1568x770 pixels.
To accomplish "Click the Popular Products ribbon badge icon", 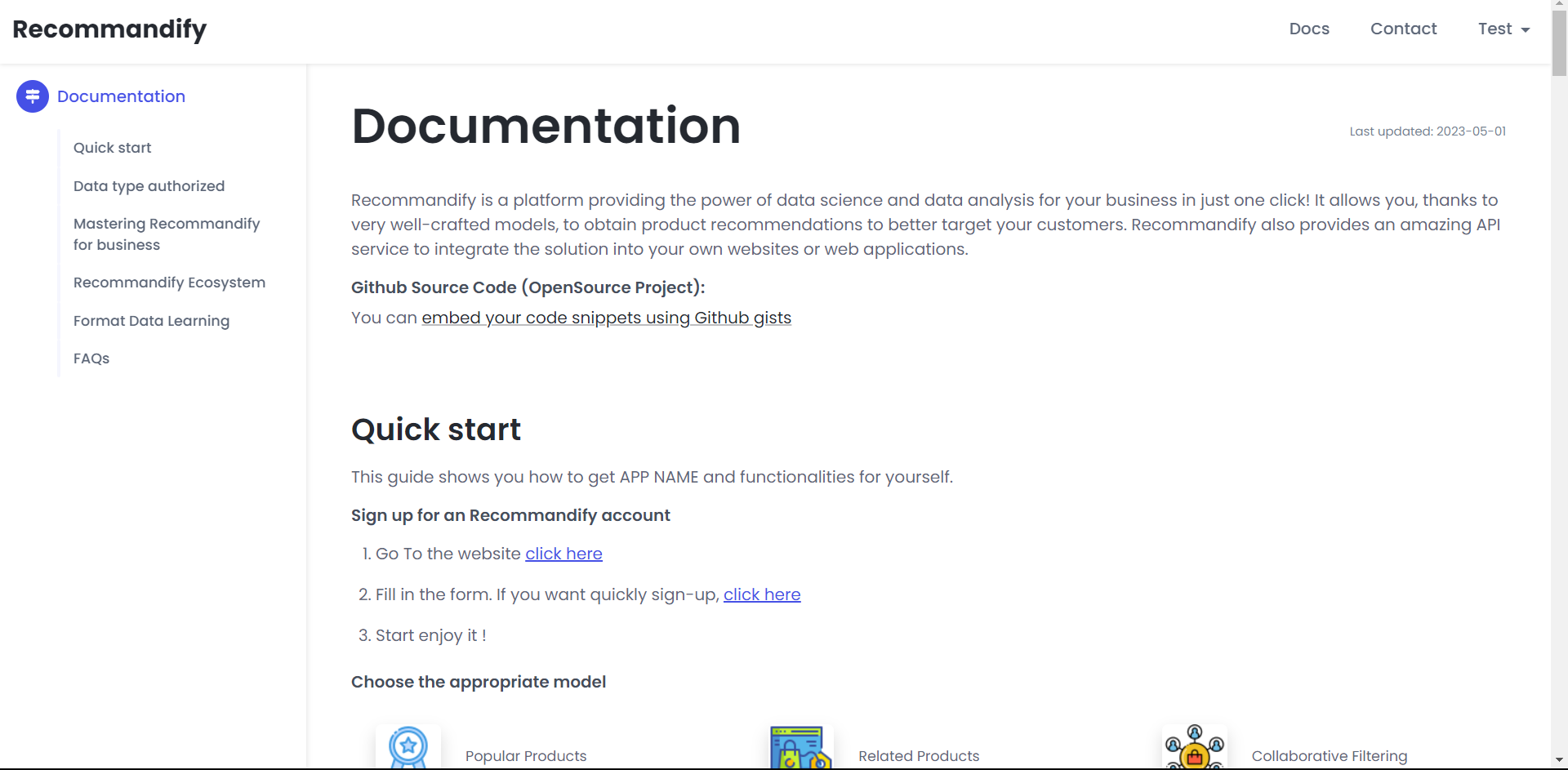I will coord(408,746).
